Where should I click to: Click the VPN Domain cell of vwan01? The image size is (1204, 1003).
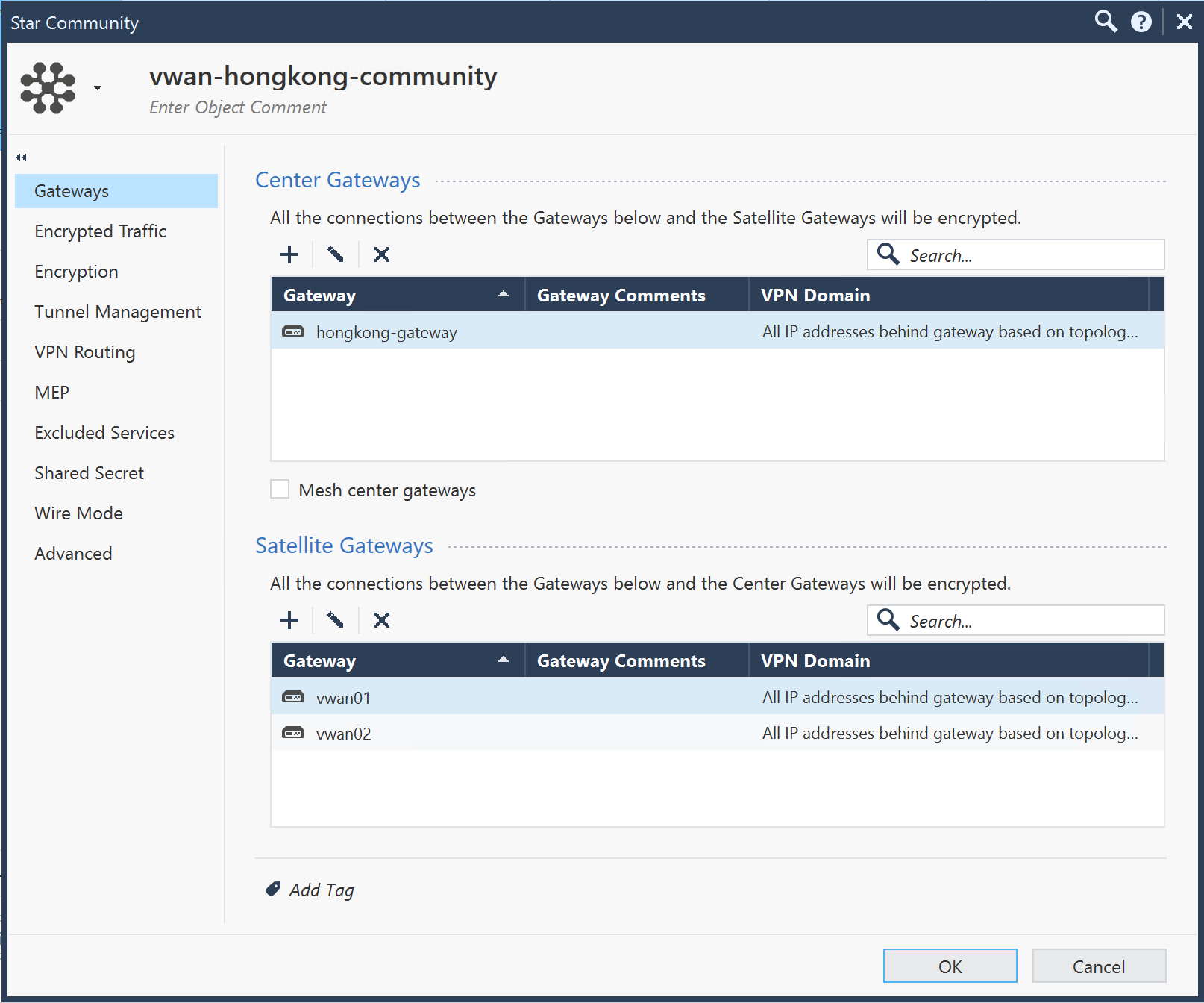coord(950,697)
